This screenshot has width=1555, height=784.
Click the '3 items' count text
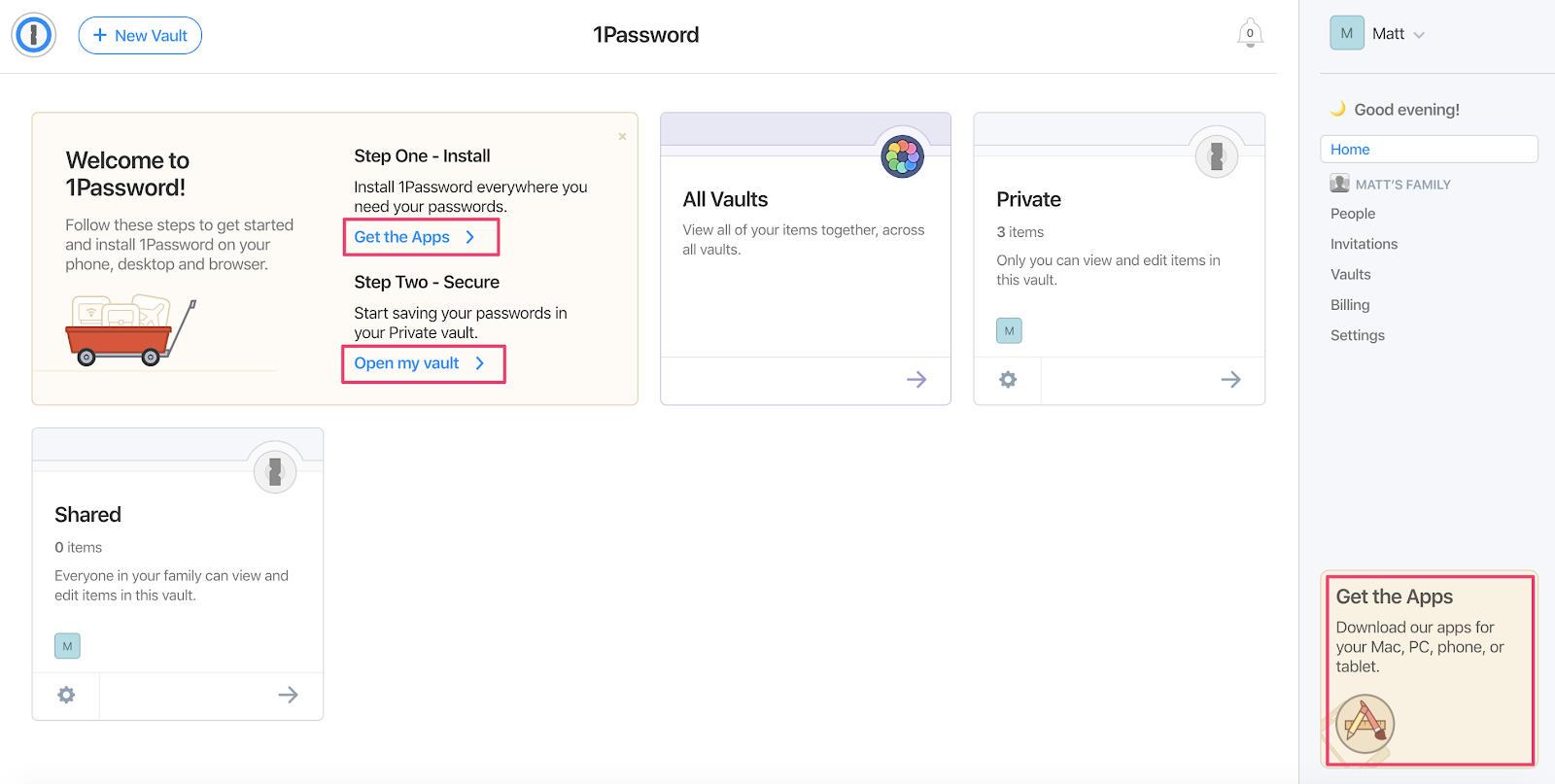[x=1019, y=232]
